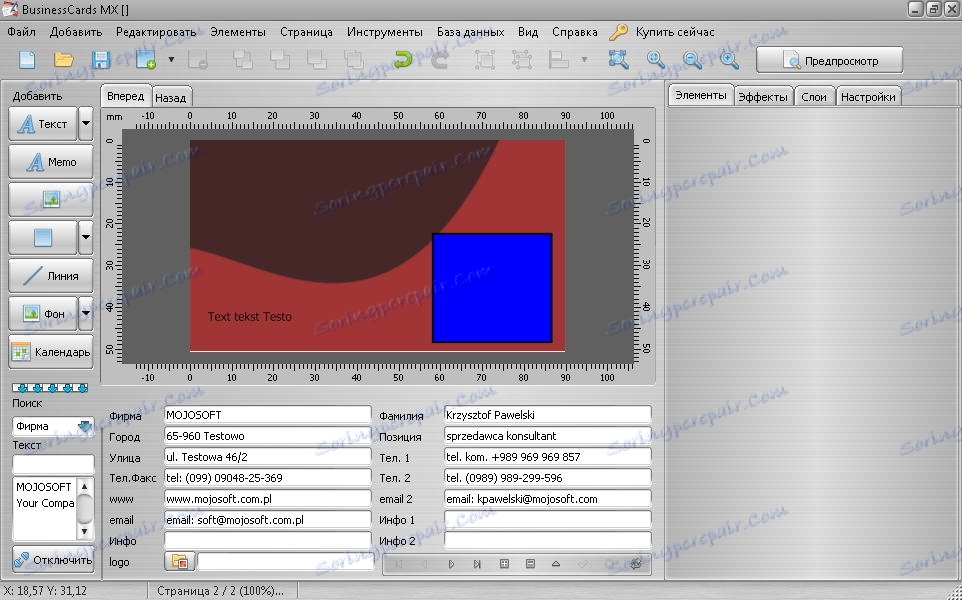Image resolution: width=962 pixels, height=600 pixels.
Task: Click the logo browse folder icon
Action: (180, 563)
